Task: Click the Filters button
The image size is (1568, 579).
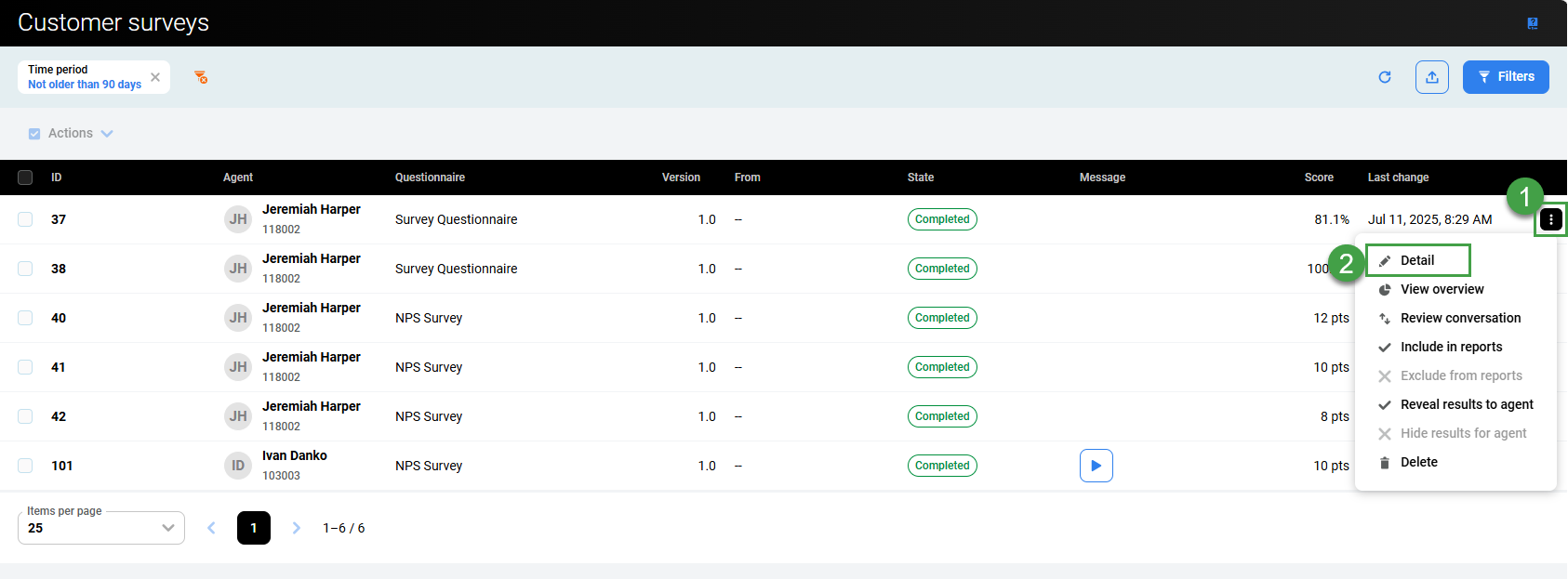Action: 1505,77
